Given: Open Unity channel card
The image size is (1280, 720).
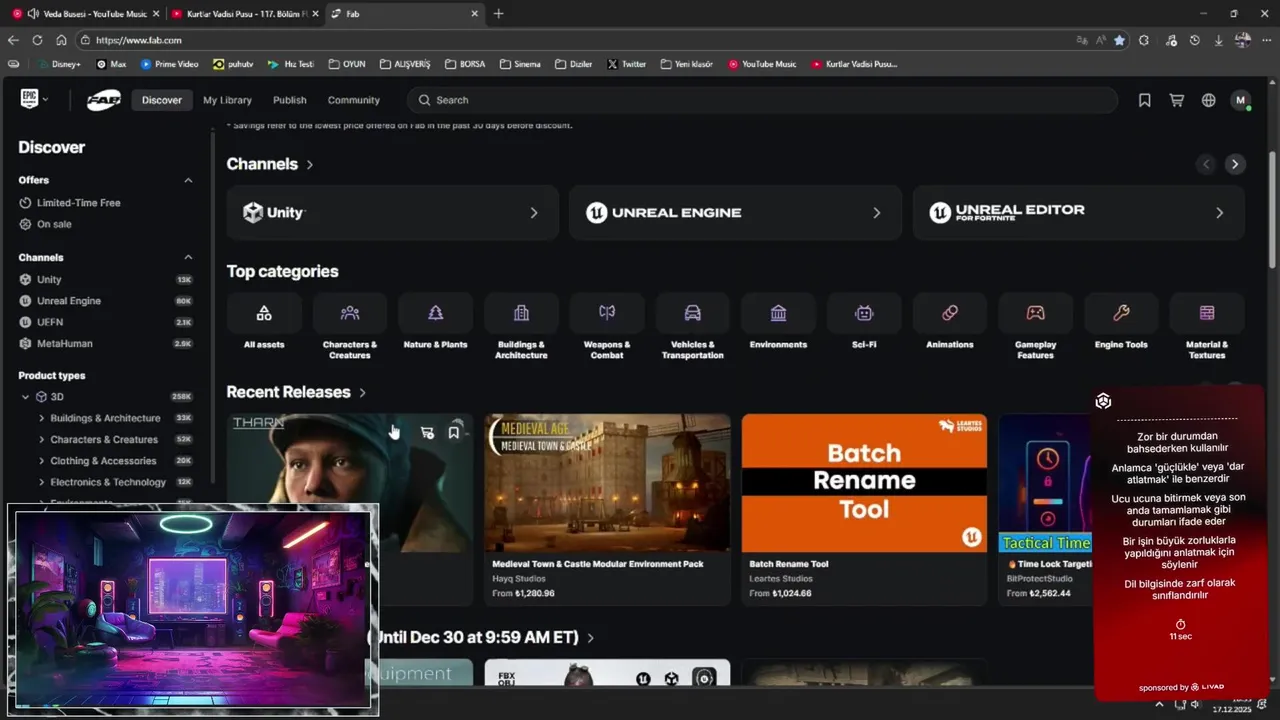Looking at the screenshot, I should click(392, 212).
